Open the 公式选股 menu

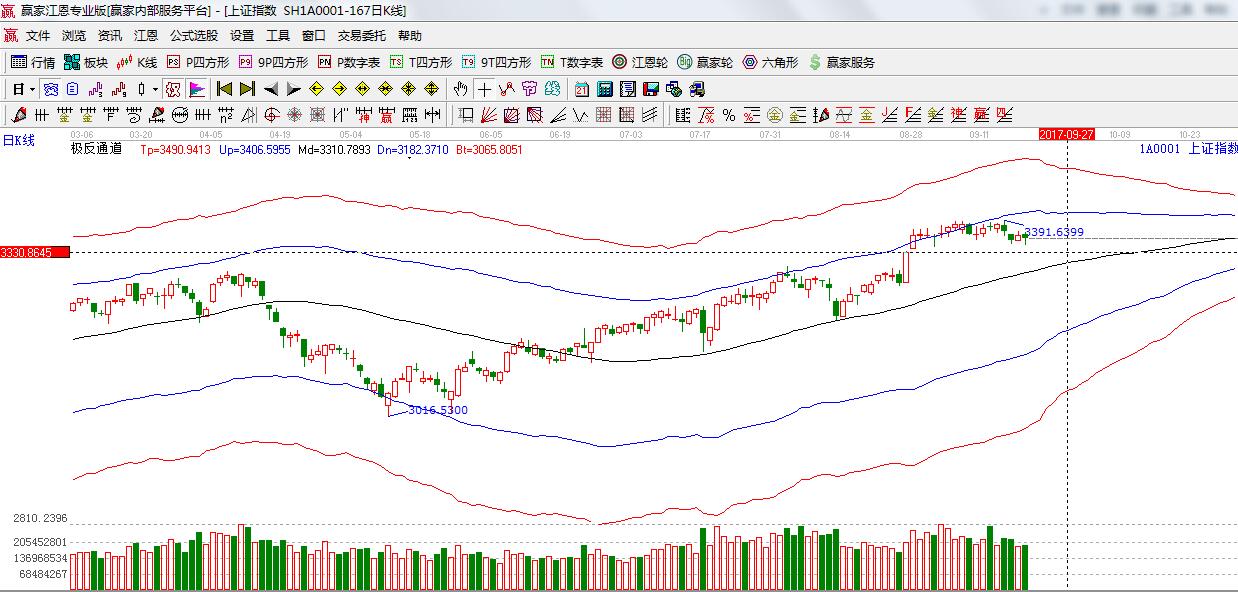(x=193, y=35)
